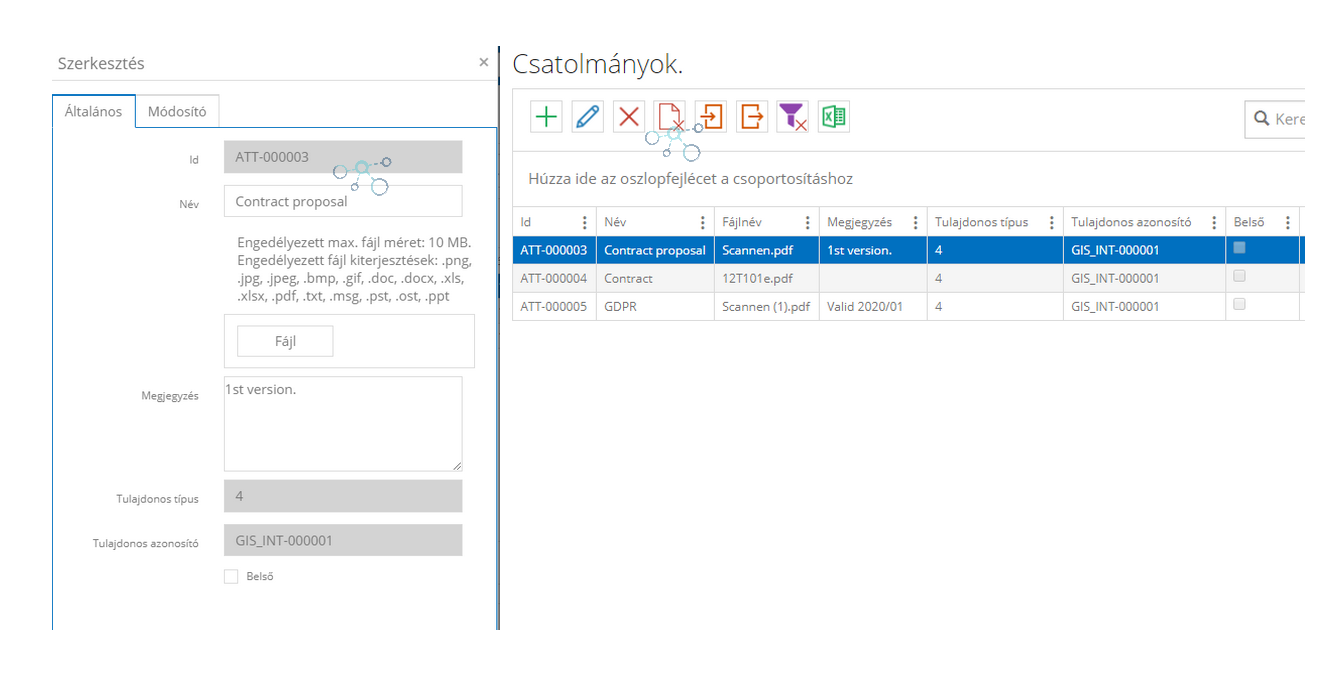Toggle Belső checkbox for GDPR row
Screen dimensions: 1341x686
click(x=1239, y=304)
